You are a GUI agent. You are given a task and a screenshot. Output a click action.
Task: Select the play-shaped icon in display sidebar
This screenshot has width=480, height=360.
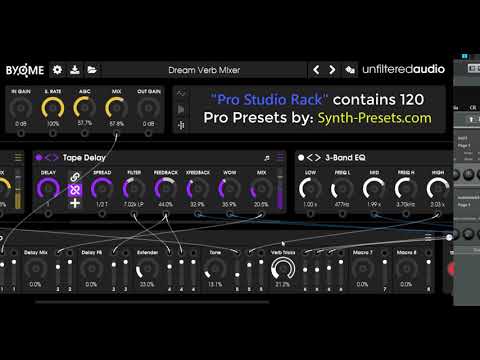tap(181, 109)
